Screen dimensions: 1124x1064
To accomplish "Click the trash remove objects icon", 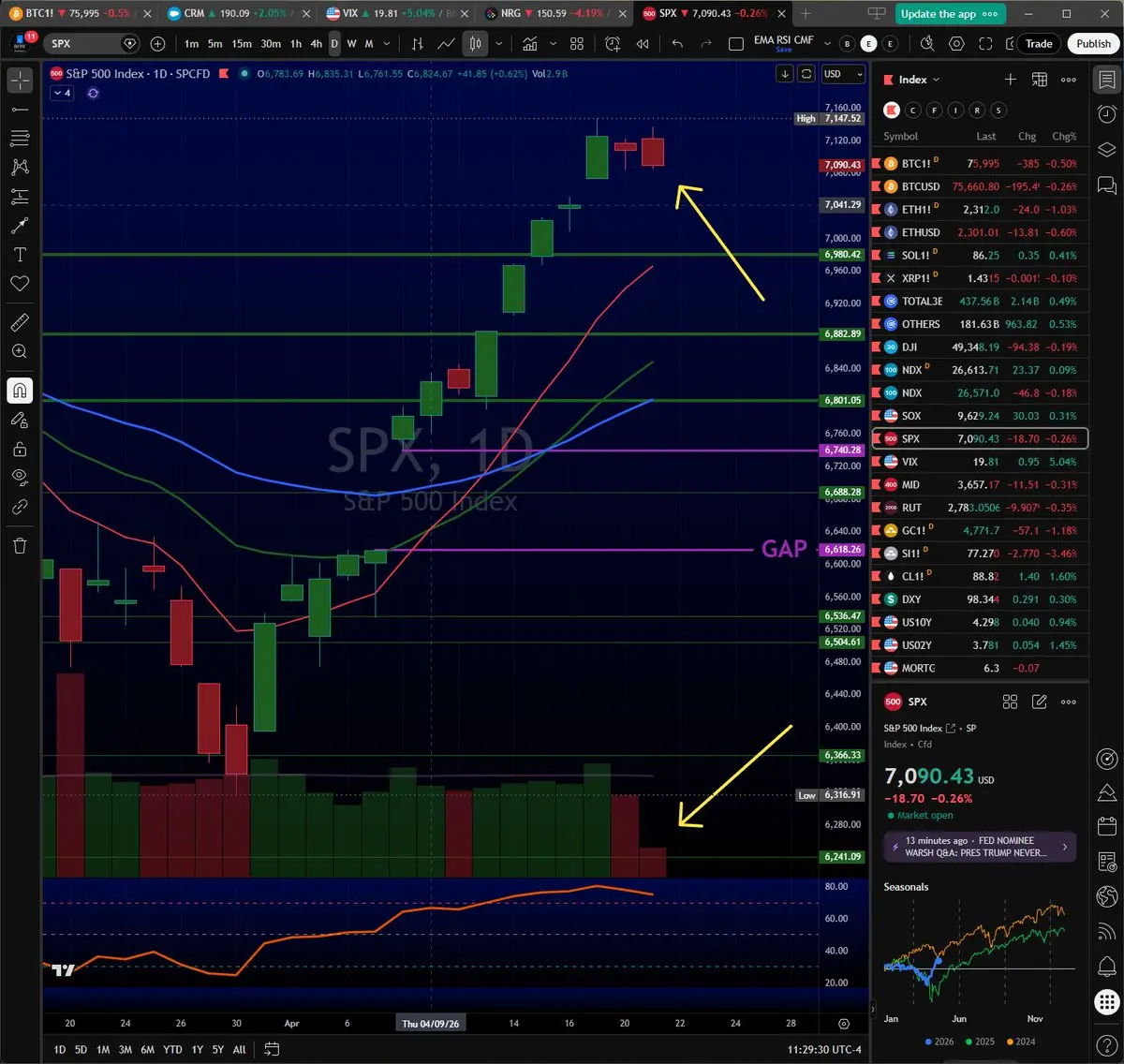I will 20,546.
